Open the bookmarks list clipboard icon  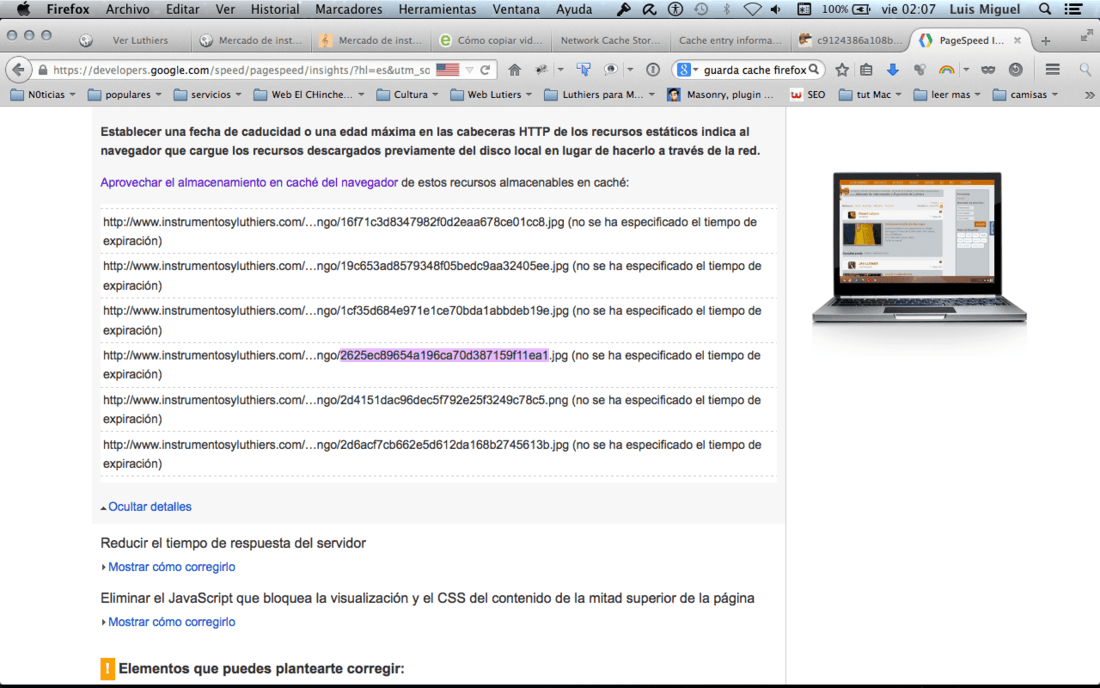point(866,69)
